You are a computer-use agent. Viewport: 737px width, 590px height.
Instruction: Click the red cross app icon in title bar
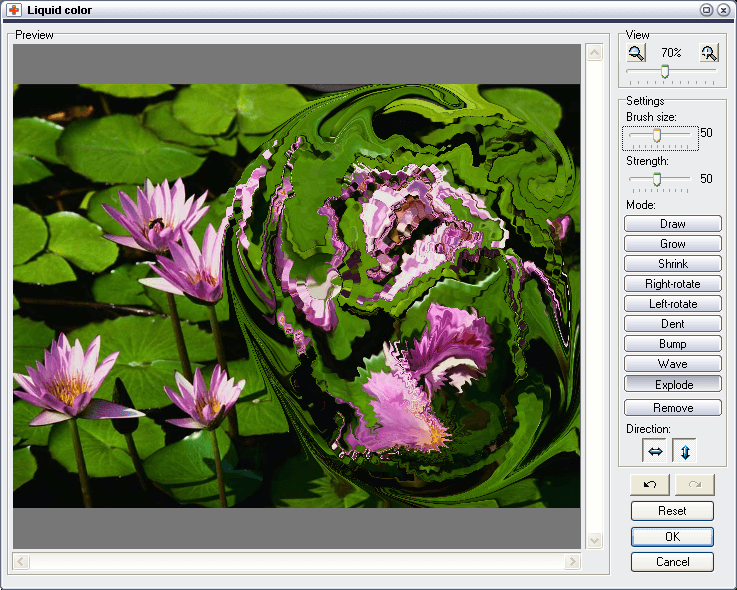coord(14,10)
